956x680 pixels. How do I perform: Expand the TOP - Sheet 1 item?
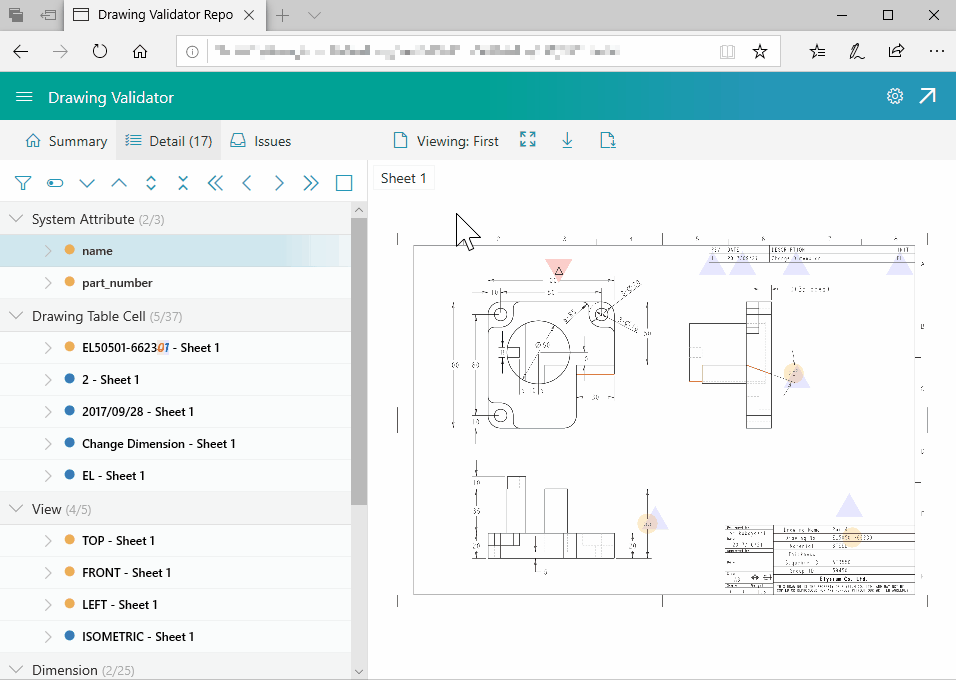[47, 540]
